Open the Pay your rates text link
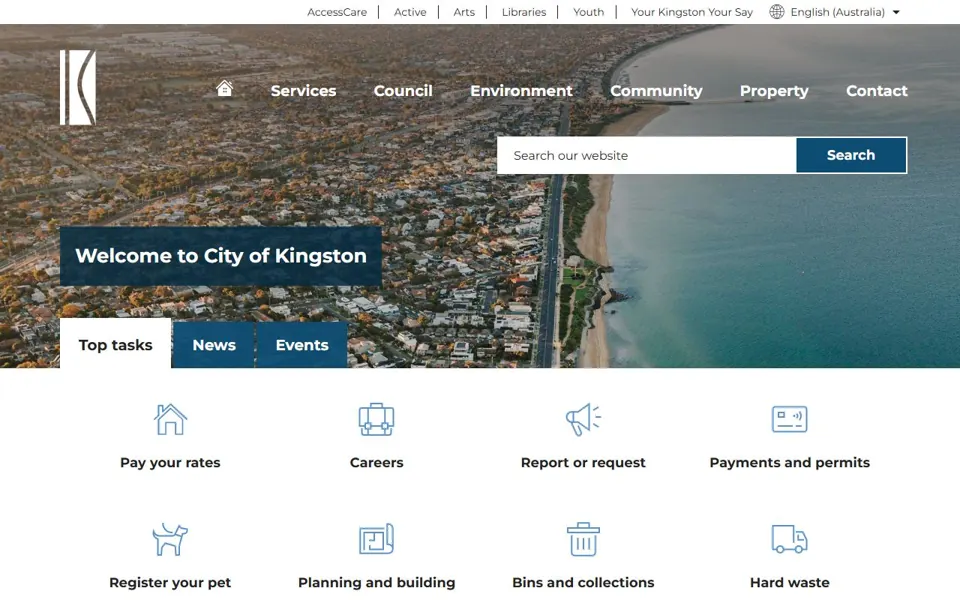 pyautogui.click(x=170, y=462)
